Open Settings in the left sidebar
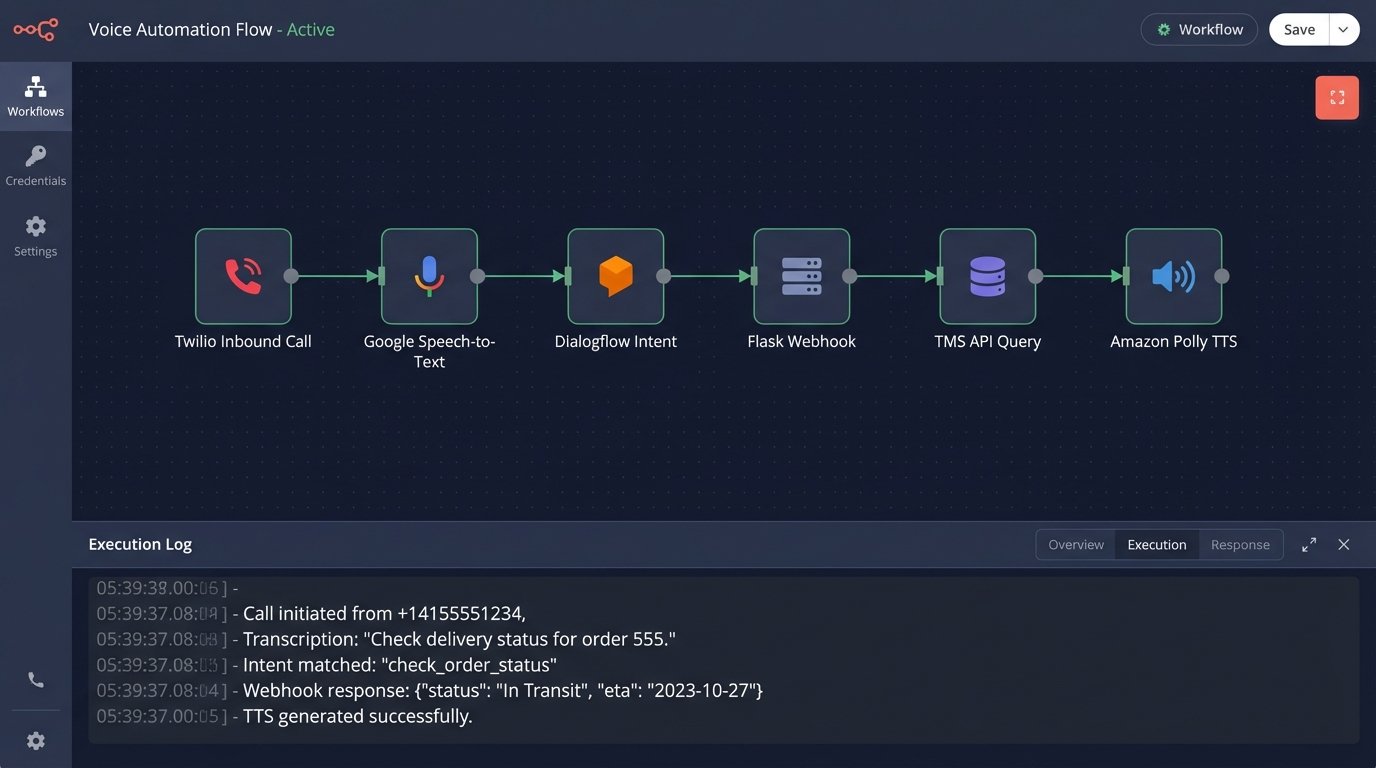 click(x=36, y=236)
